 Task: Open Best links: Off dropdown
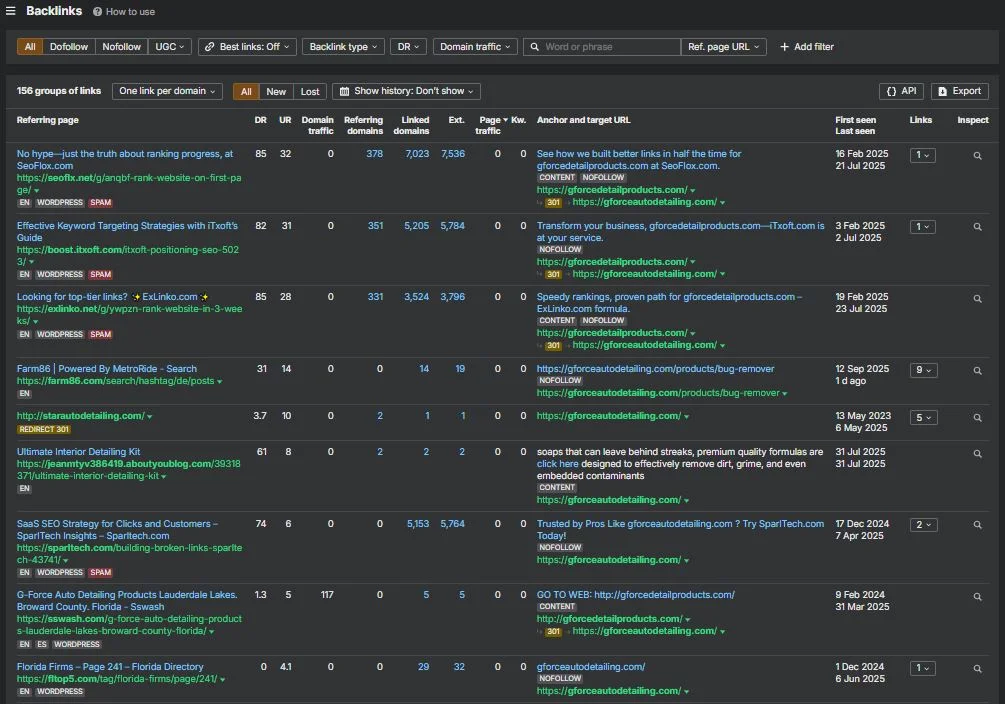click(x=247, y=47)
